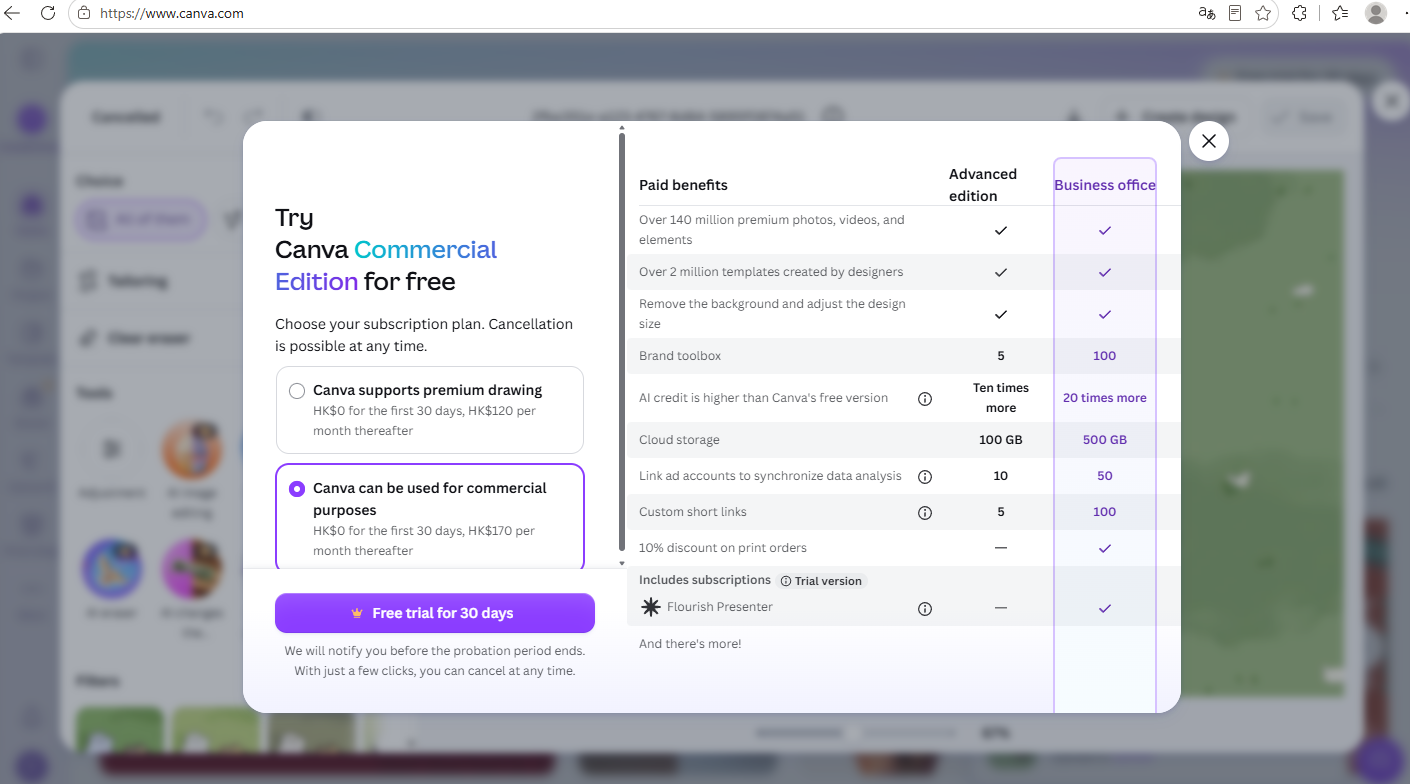Open the browser extensions puzzle icon

click(x=1299, y=13)
